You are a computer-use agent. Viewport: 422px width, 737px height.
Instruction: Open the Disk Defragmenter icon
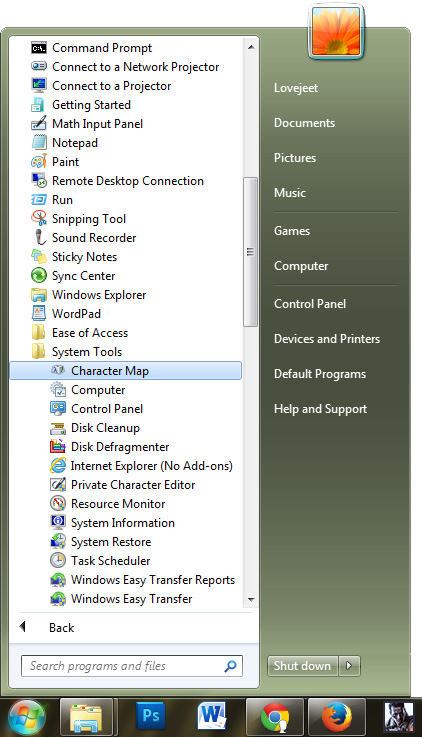click(x=57, y=447)
